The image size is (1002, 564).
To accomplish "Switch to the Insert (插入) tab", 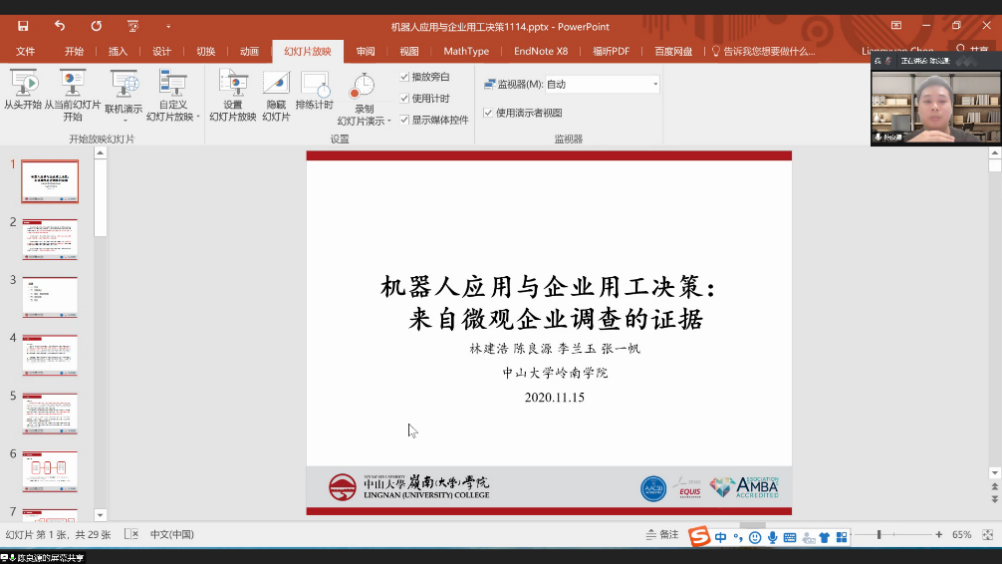I will pos(118,51).
